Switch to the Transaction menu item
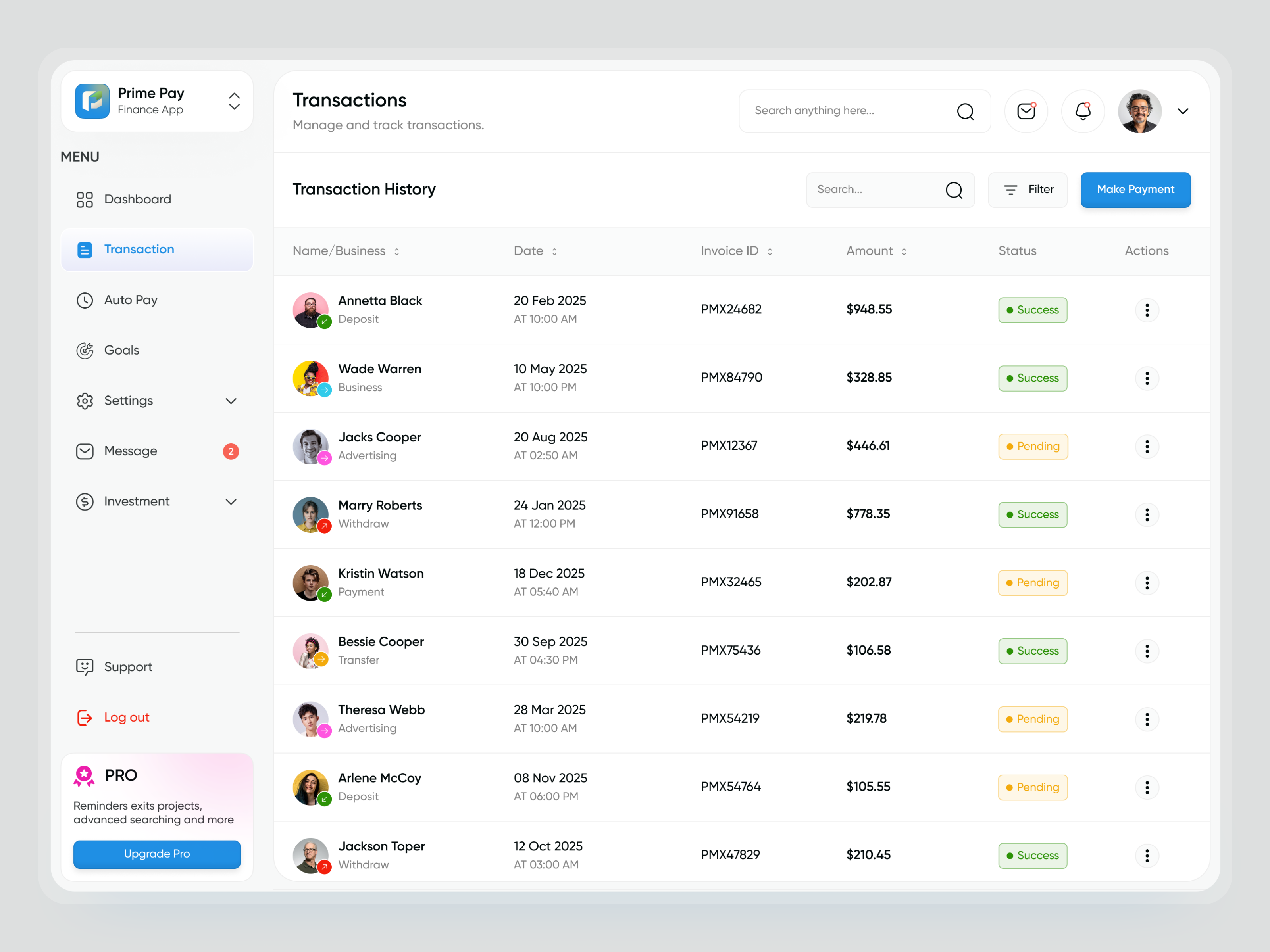This screenshot has height=952, width=1270. [139, 249]
